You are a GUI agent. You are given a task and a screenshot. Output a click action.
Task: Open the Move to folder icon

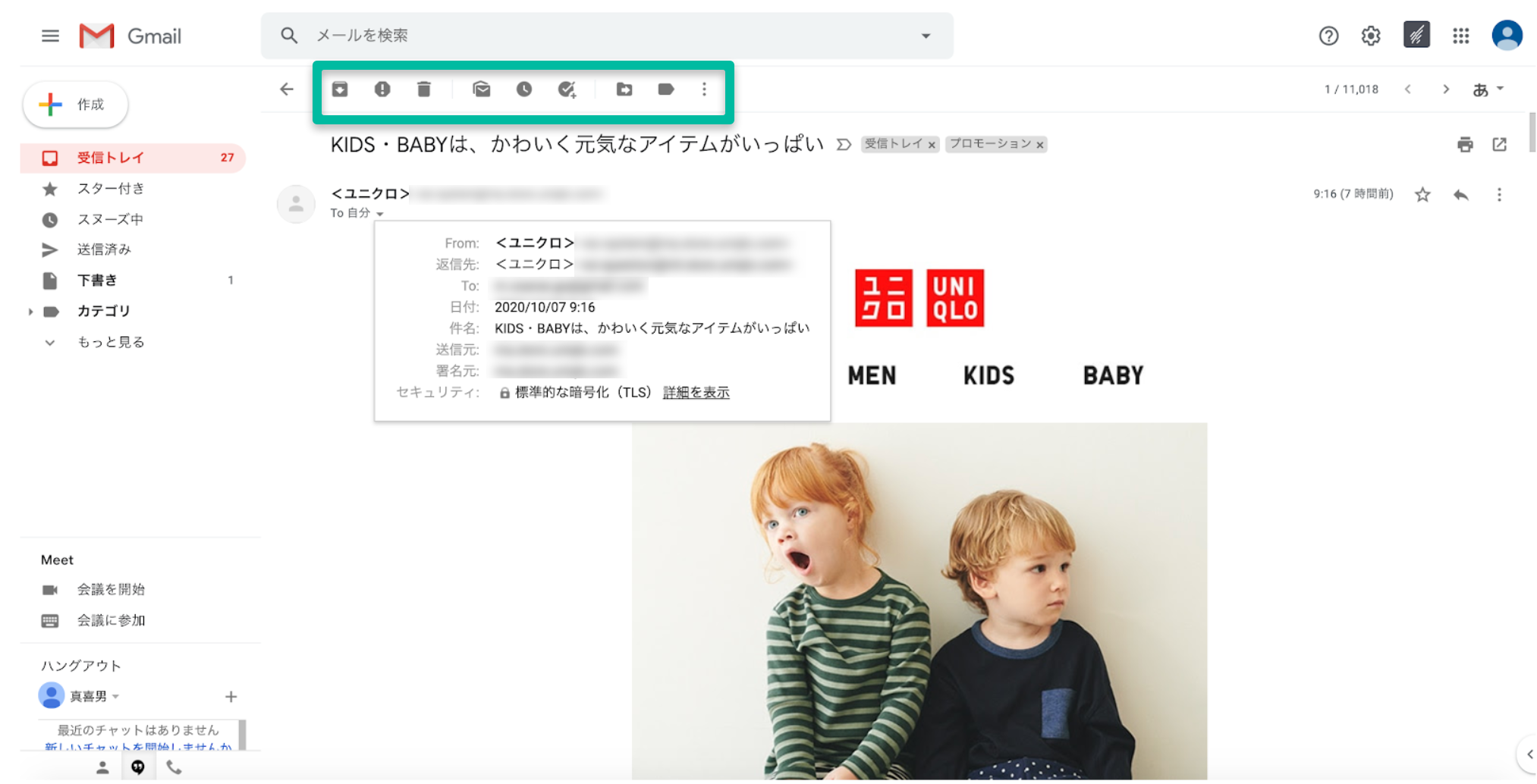tap(624, 89)
